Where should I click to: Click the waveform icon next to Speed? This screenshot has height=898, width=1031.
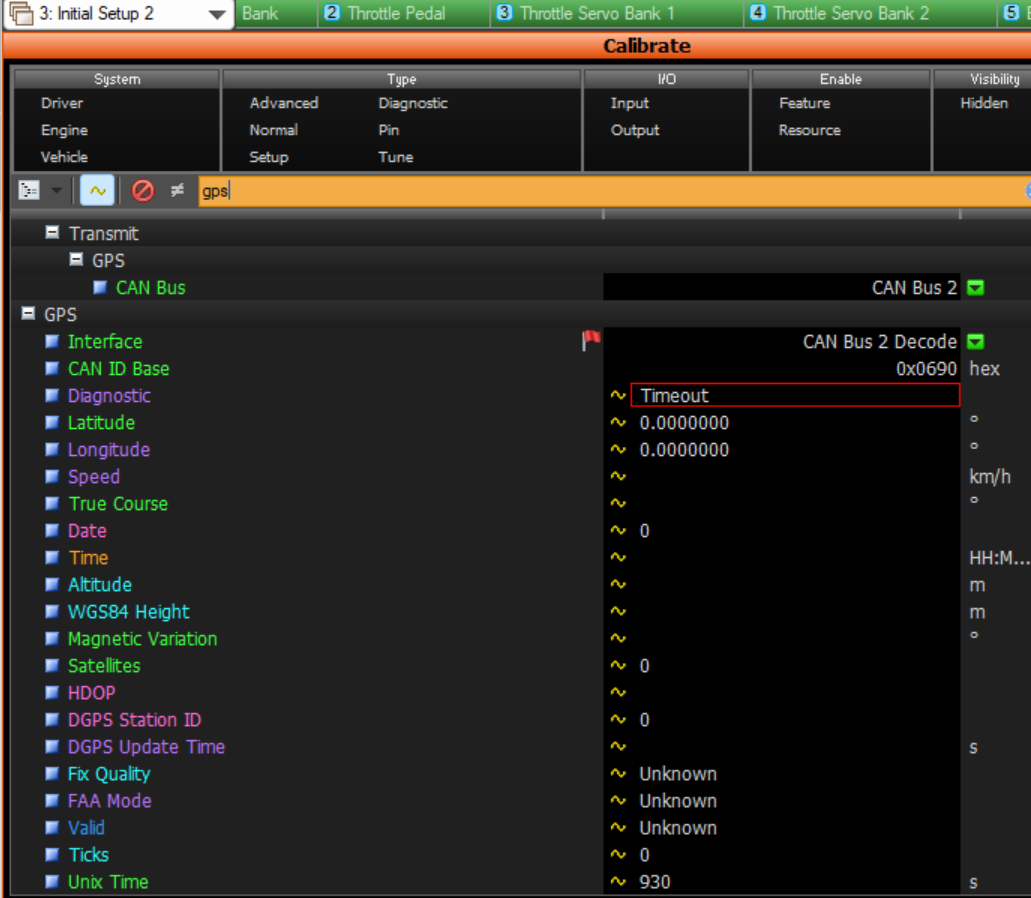pos(617,476)
